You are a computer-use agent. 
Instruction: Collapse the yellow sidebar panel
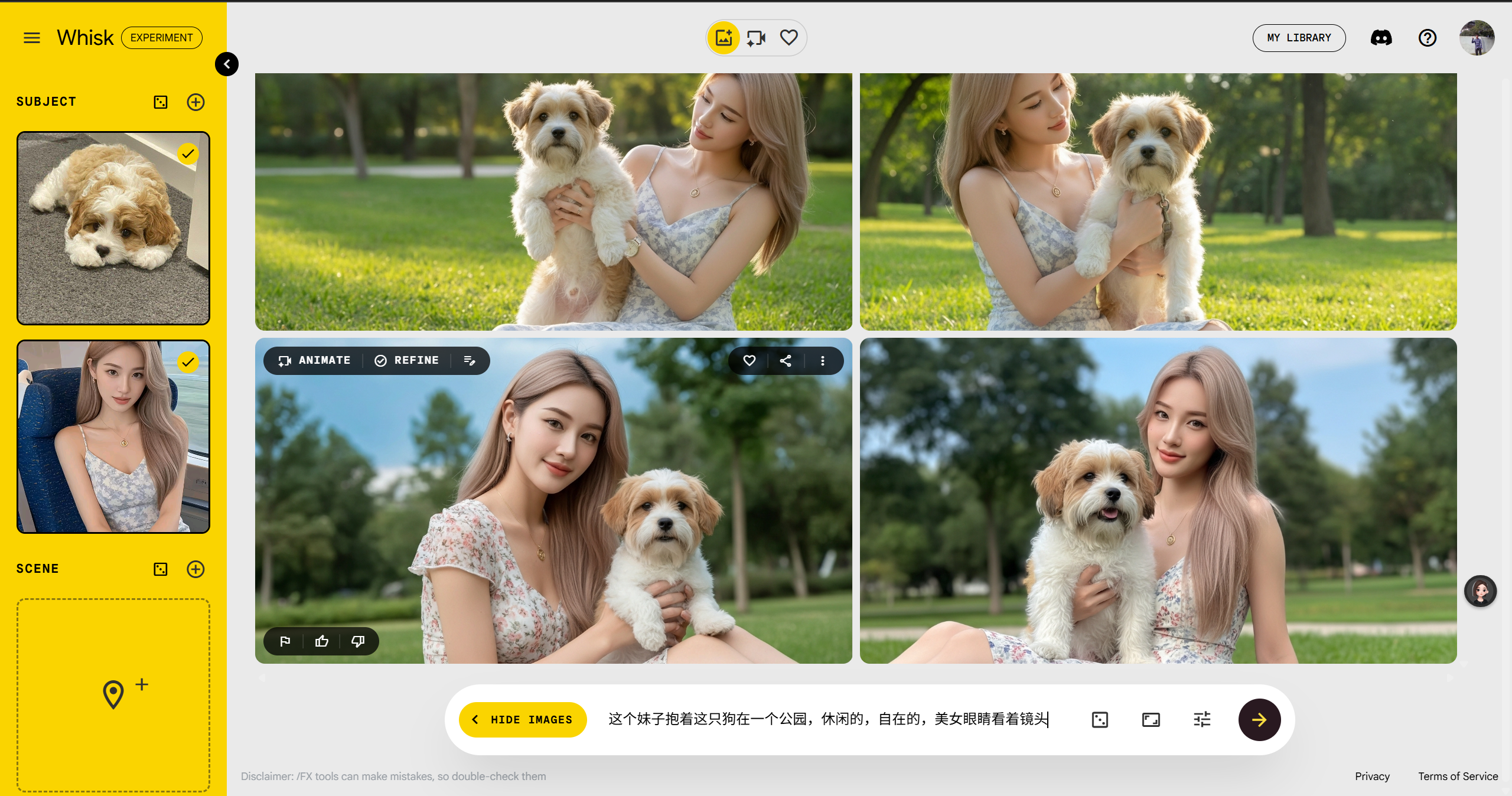(x=227, y=64)
